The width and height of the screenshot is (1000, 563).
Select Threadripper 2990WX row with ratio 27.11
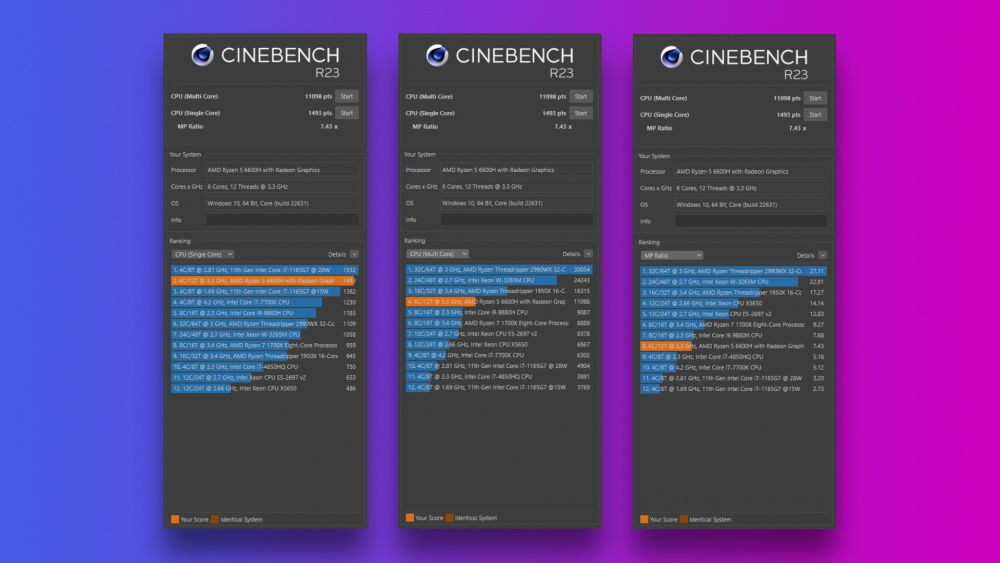(733, 271)
